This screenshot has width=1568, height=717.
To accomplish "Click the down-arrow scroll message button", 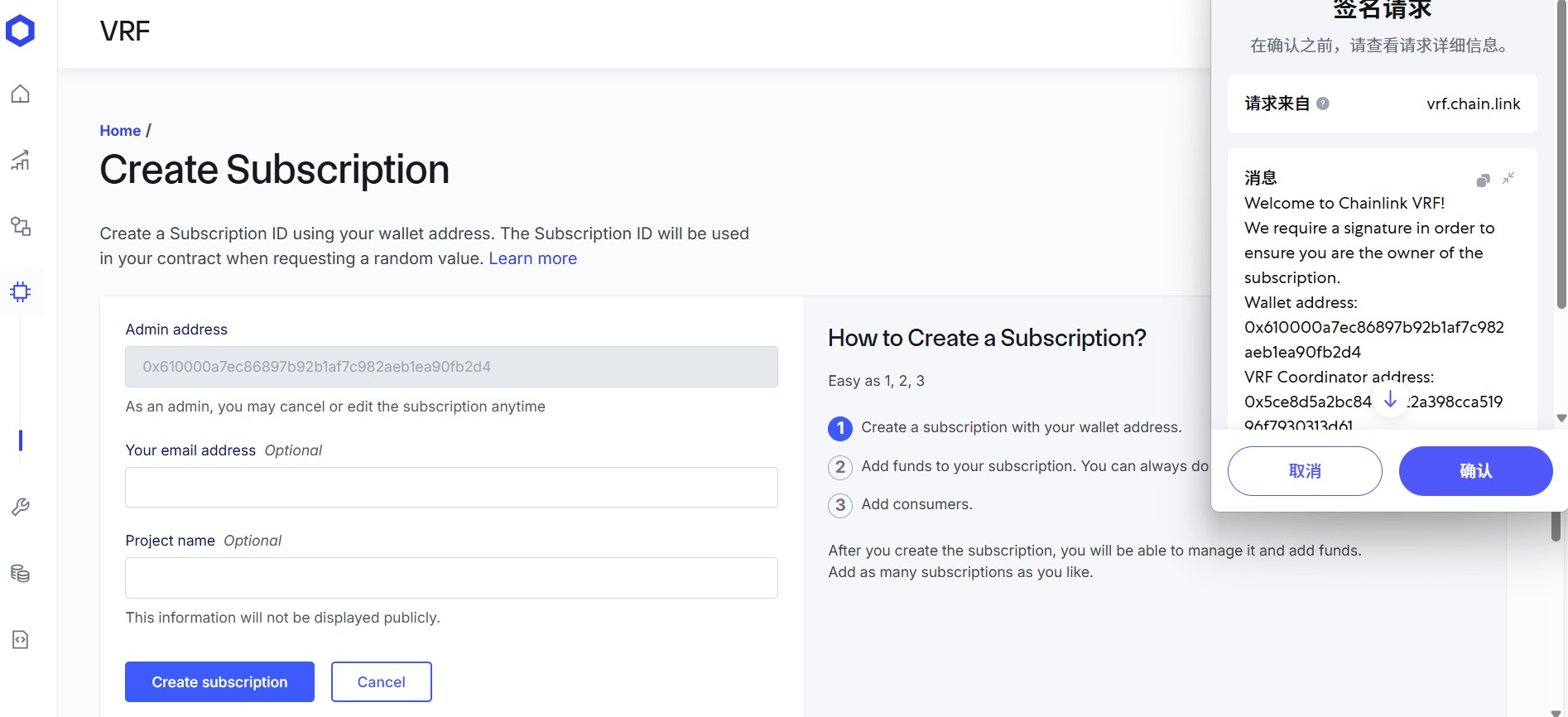I will pos(1390,400).
